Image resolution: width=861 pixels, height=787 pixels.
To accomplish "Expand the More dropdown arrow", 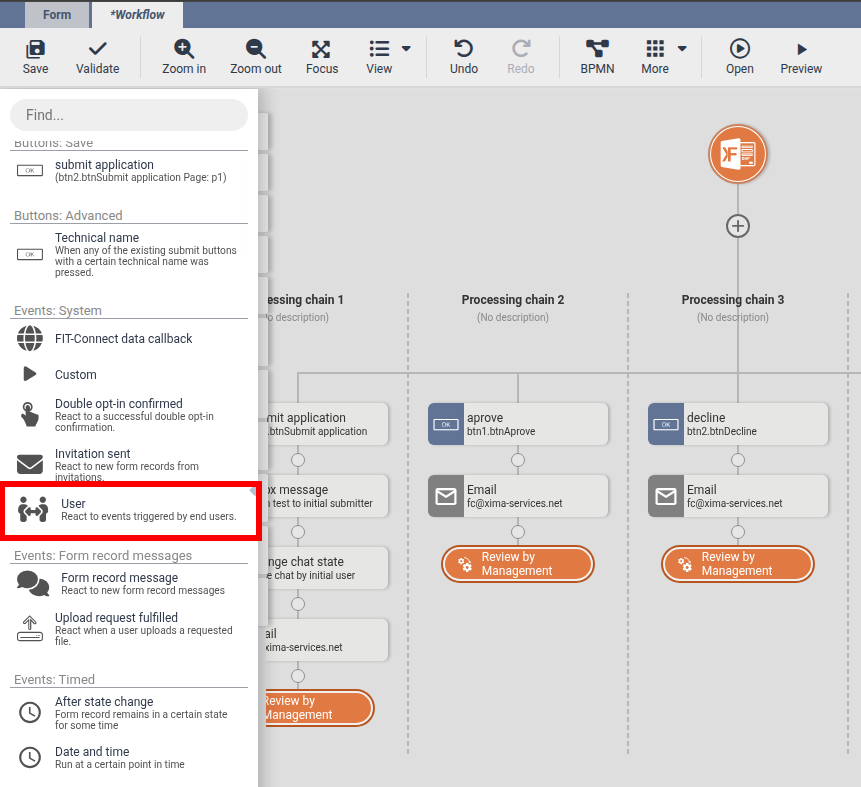I will click(x=682, y=49).
